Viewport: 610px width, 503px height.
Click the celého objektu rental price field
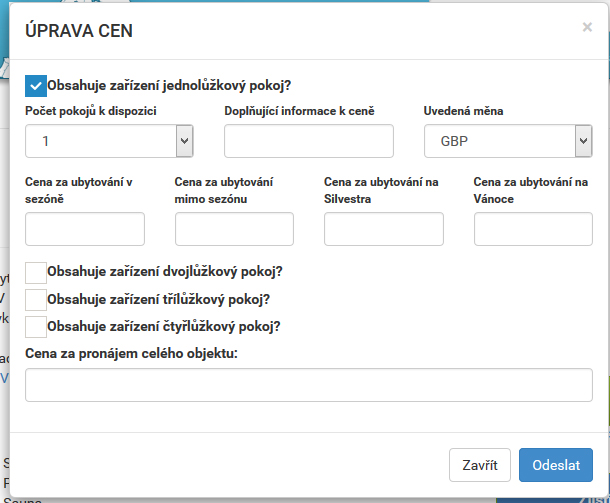pos(309,385)
